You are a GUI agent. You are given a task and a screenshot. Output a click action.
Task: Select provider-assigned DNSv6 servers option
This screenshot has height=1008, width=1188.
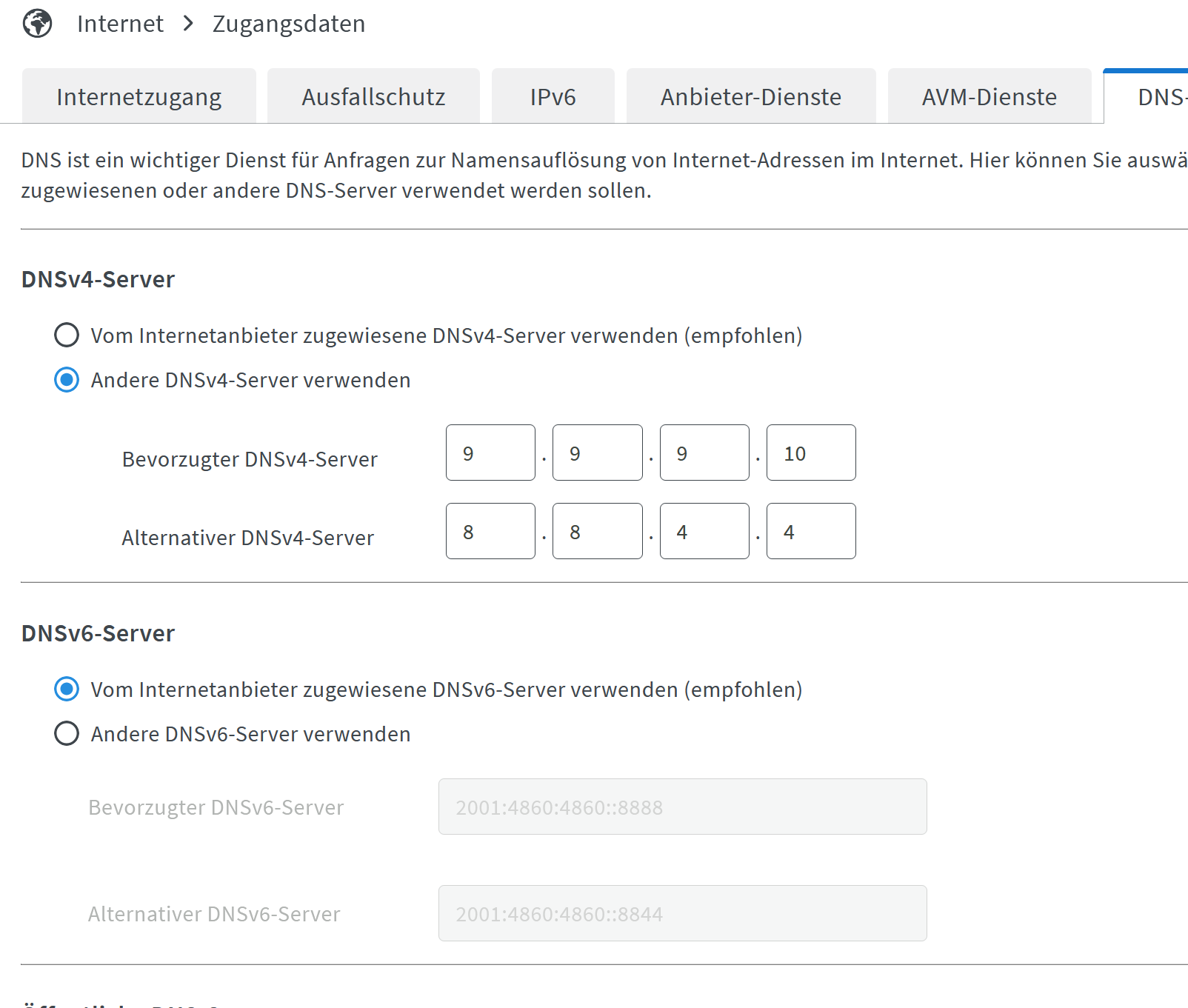(x=67, y=689)
